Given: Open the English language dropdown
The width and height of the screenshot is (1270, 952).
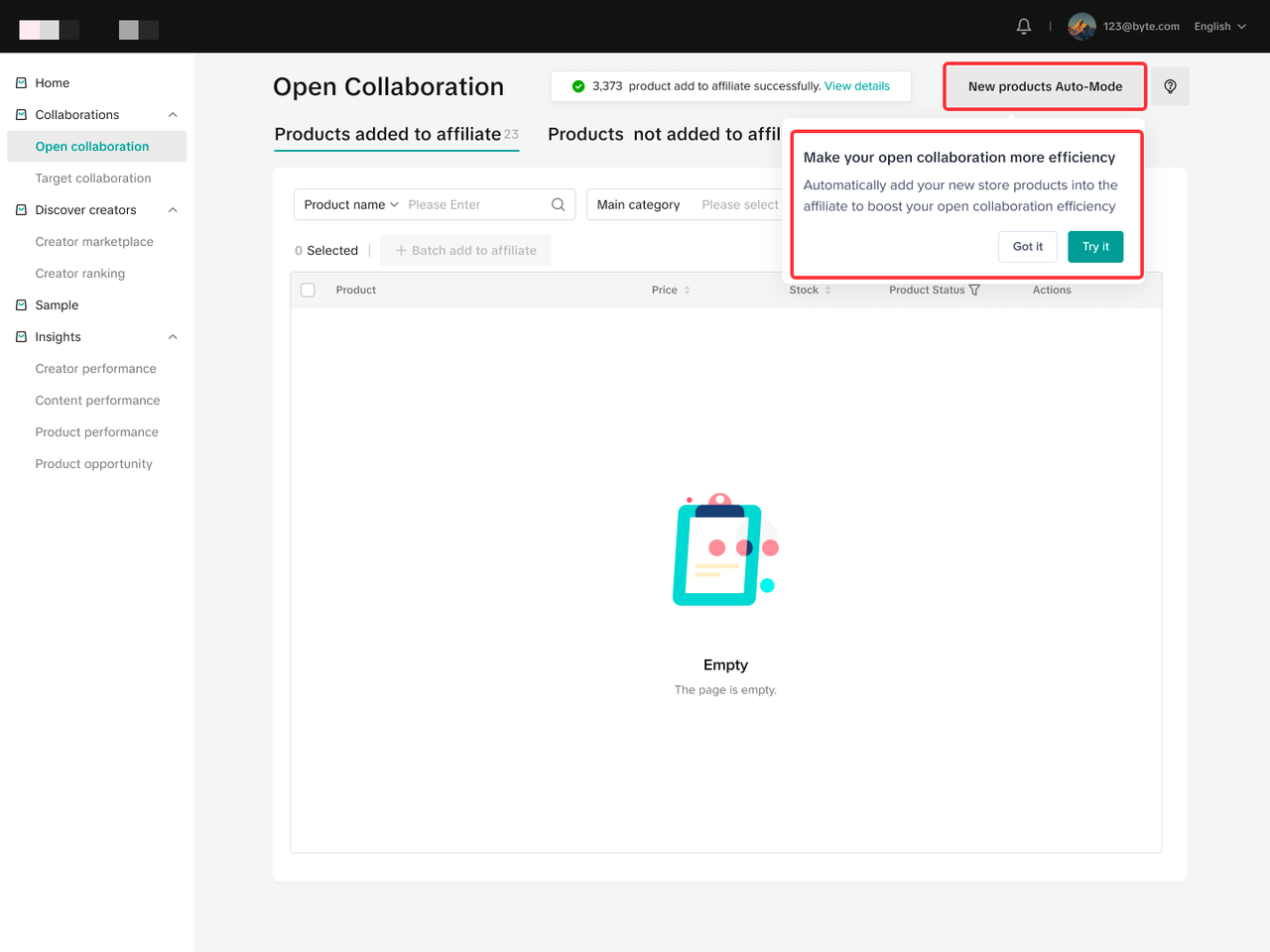Looking at the screenshot, I should coord(1219,27).
